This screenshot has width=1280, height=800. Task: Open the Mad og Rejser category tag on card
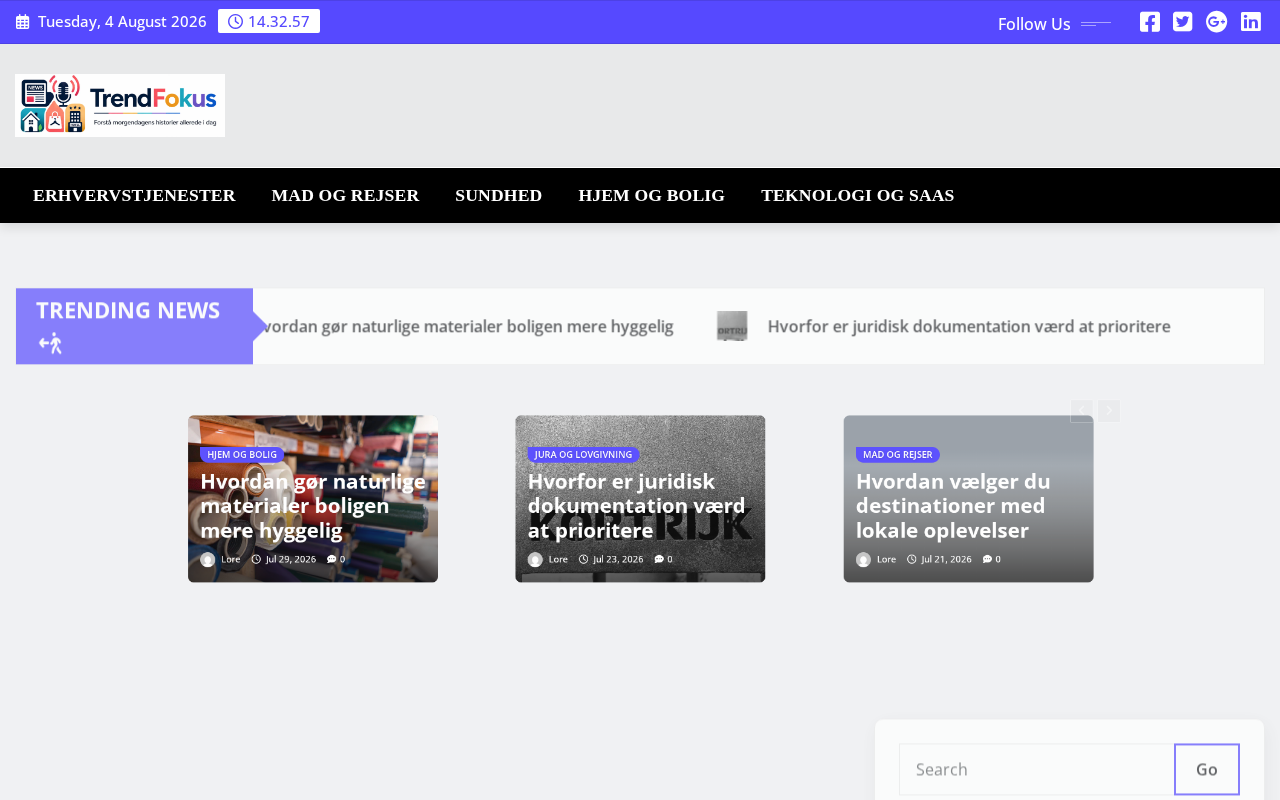point(898,455)
